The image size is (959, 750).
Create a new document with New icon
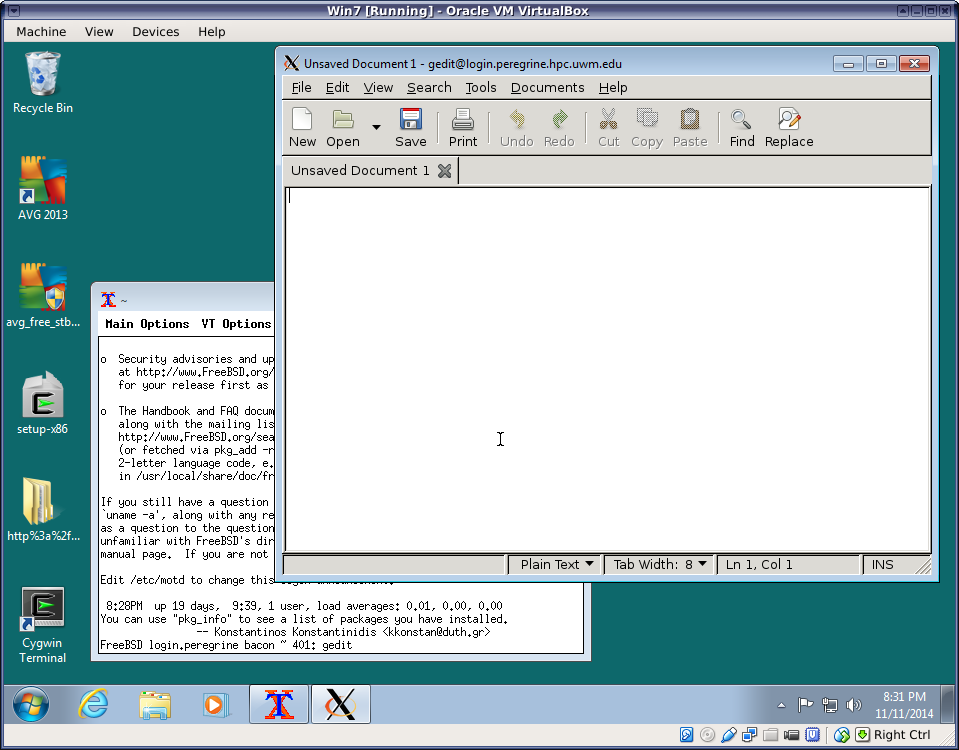[x=302, y=128]
